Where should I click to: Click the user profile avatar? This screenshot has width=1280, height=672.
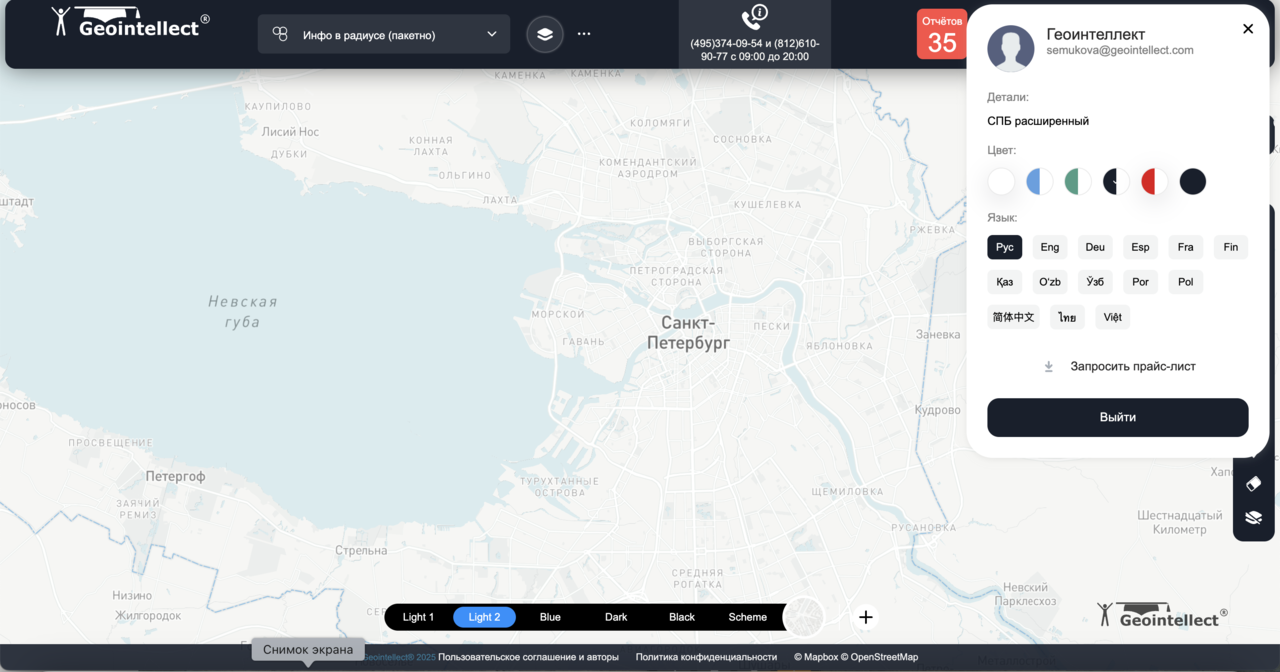1010,48
